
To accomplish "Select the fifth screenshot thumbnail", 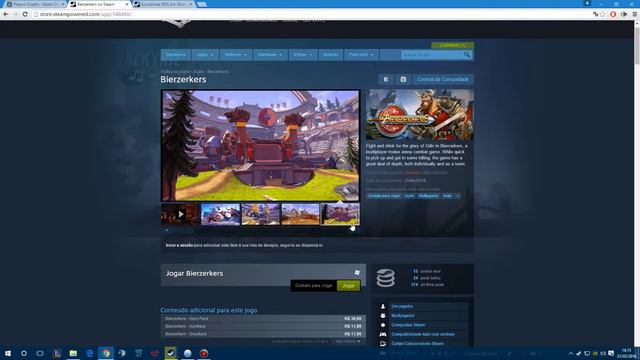I will click(340, 214).
